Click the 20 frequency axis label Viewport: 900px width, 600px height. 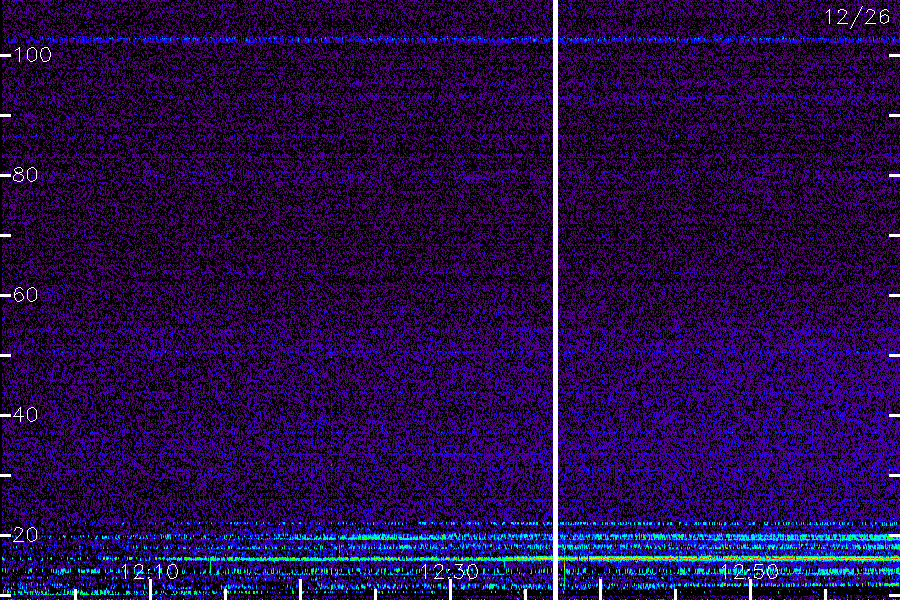pyautogui.click(x=25, y=535)
